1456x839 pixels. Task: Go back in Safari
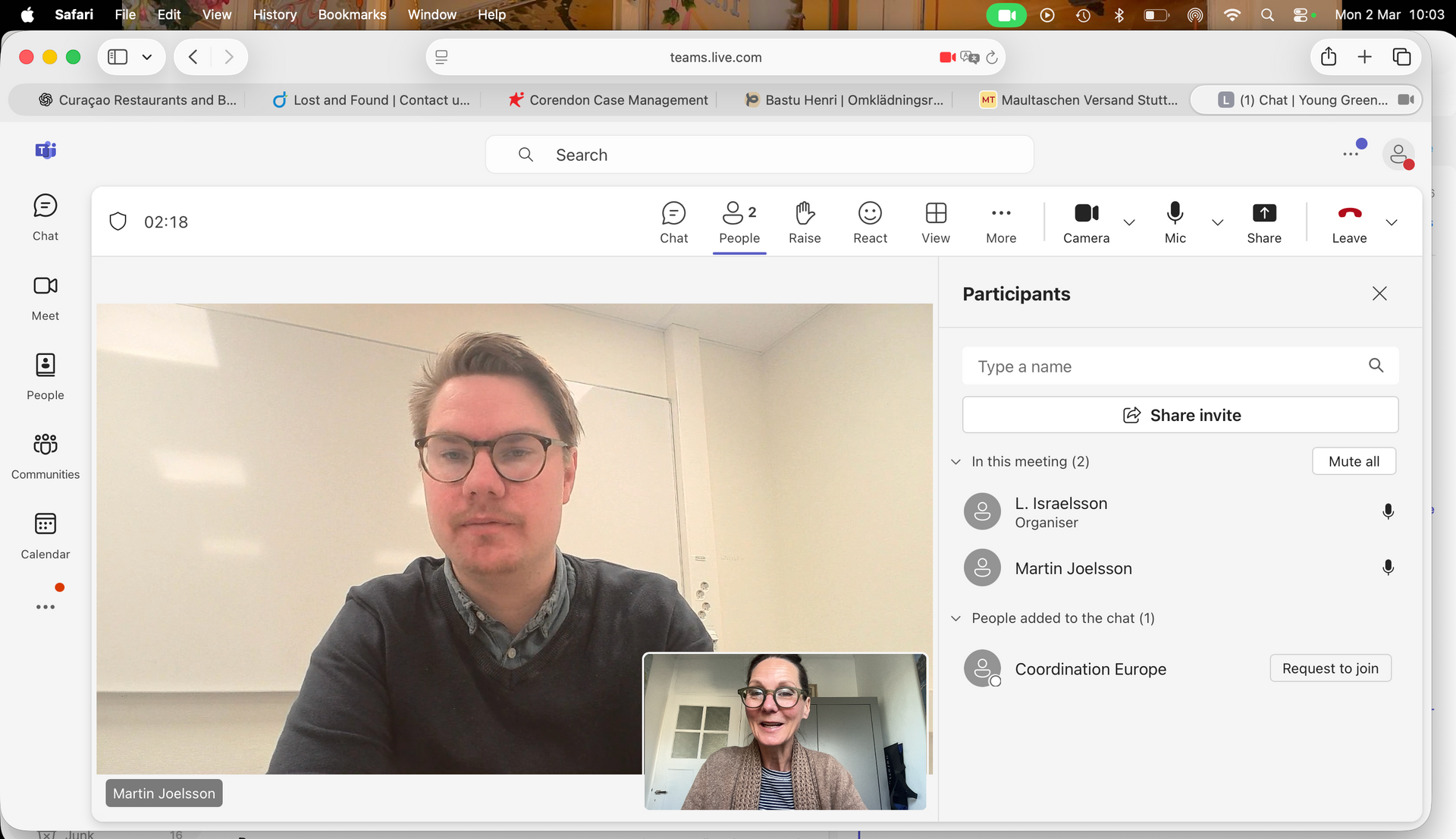pos(193,57)
